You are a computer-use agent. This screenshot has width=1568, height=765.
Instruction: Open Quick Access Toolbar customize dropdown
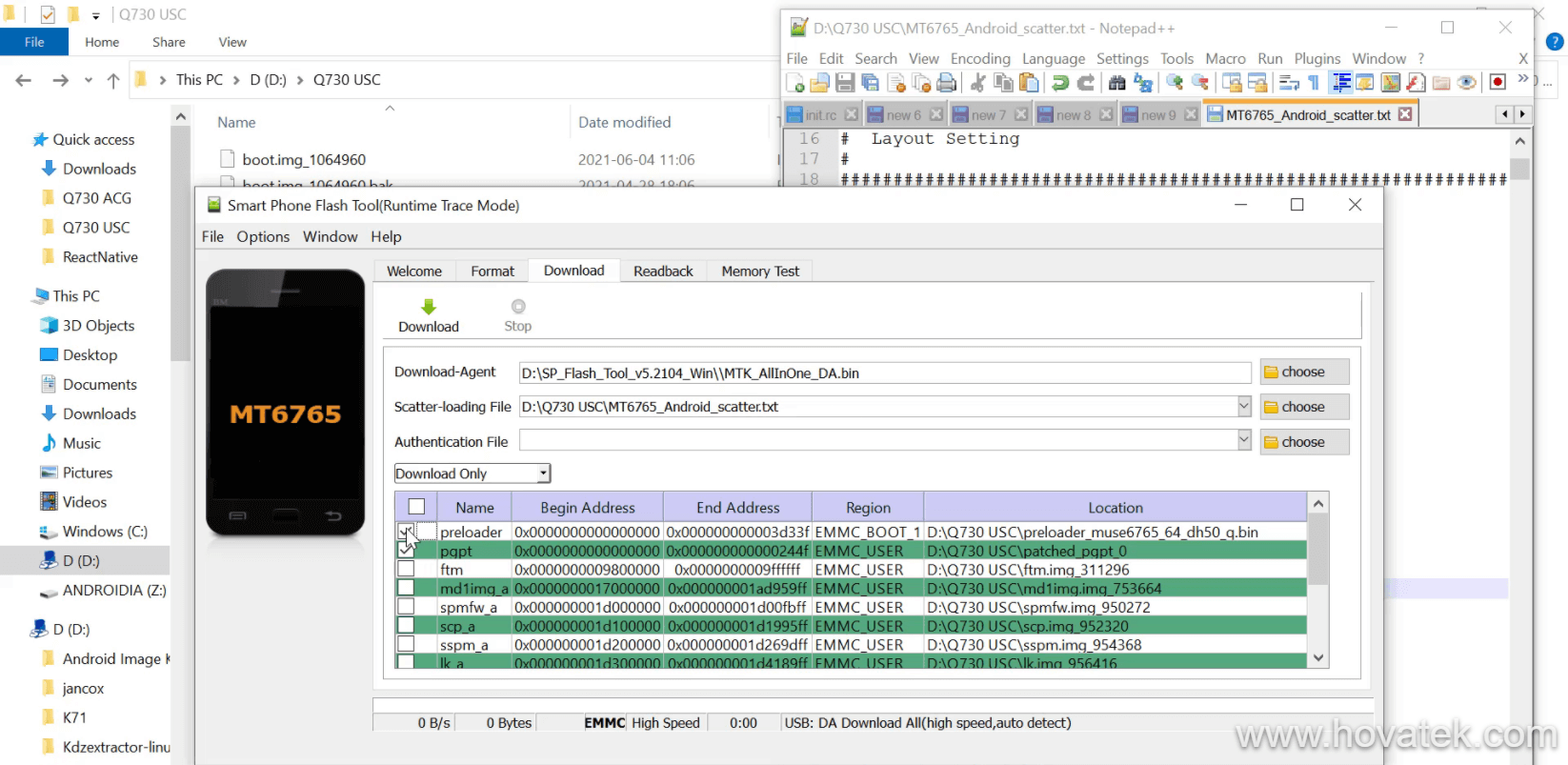95,15
